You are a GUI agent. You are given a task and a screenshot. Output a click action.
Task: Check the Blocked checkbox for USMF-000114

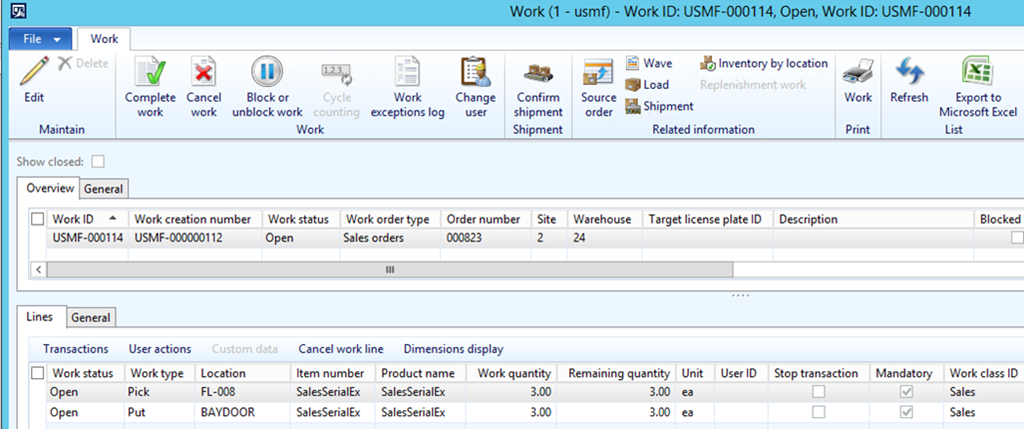pyautogui.click(x=1016, y=238)
